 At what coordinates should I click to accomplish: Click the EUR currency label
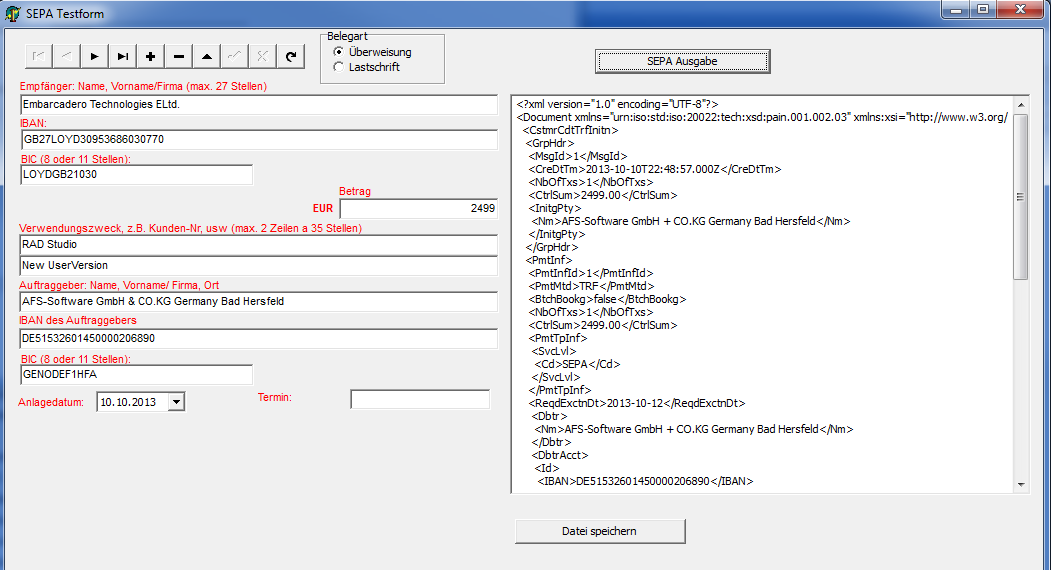[x=323, y=209]
